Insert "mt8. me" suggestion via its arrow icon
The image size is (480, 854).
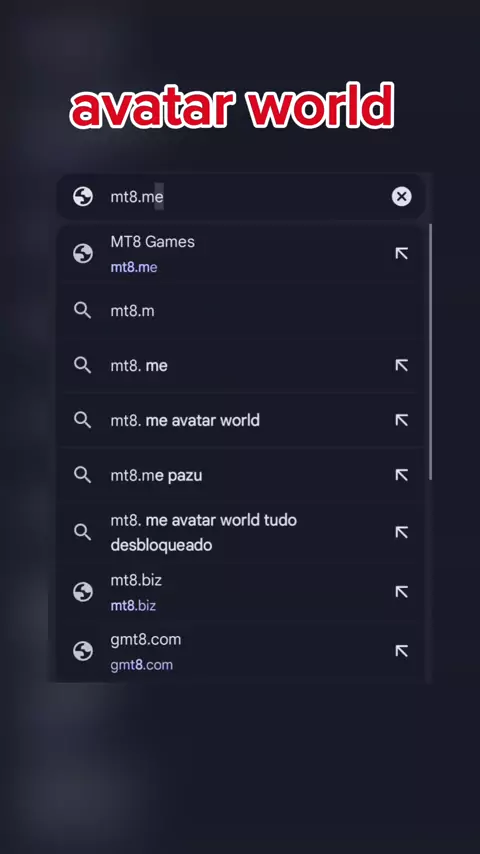point(402,365)
